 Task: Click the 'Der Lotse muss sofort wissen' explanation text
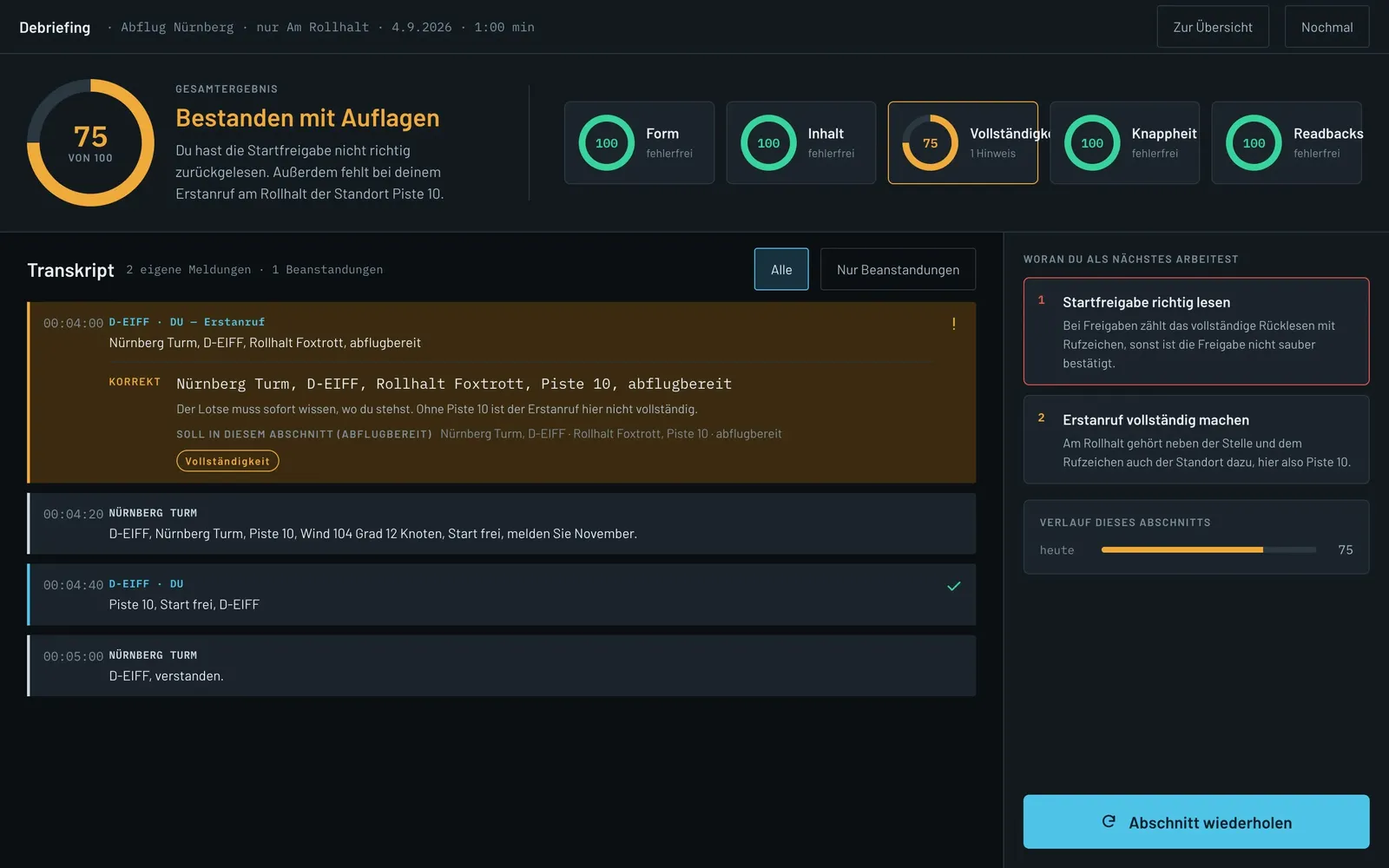coord(437,409)
